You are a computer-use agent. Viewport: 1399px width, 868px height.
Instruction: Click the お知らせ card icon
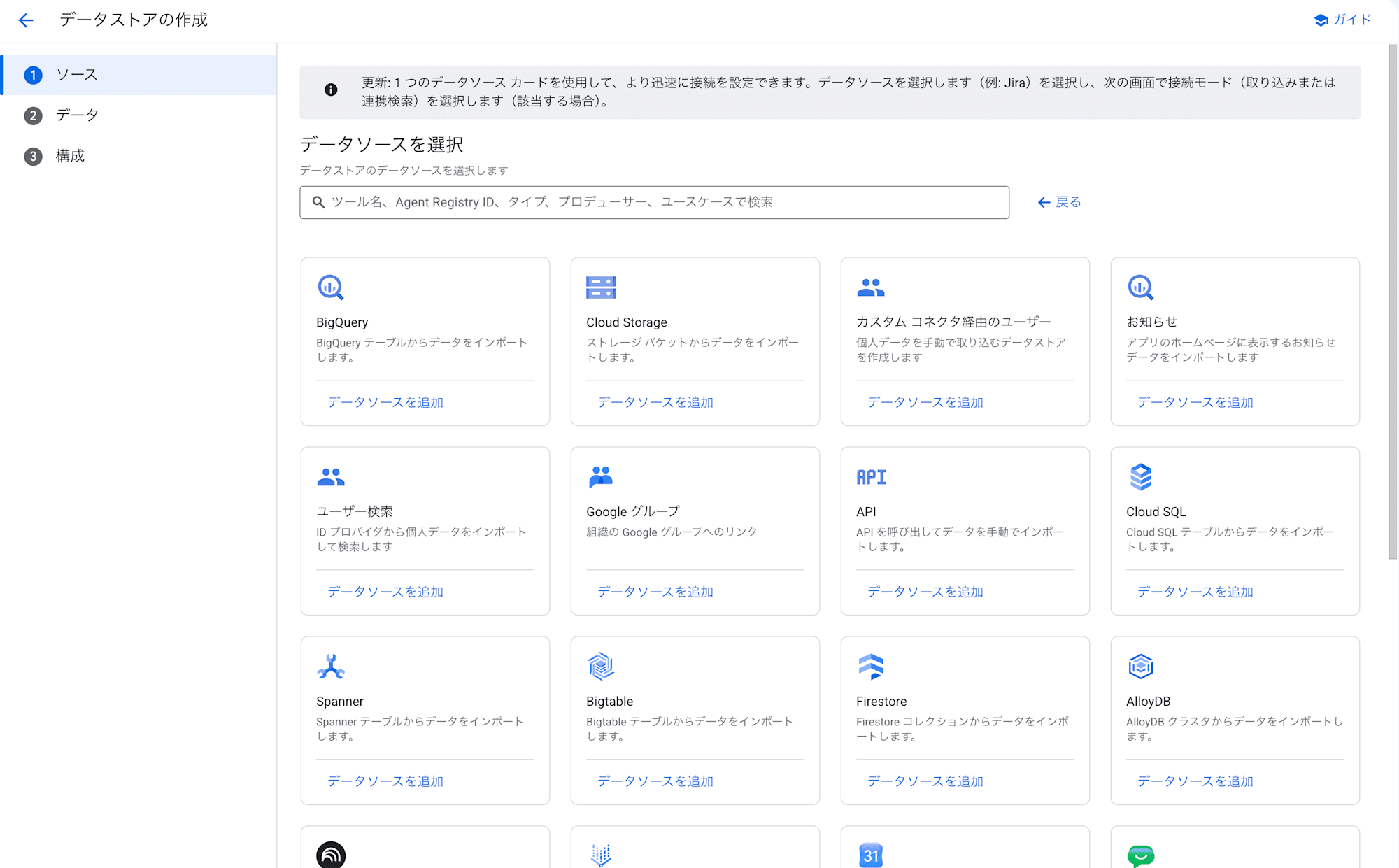[x=1141, y=287]
